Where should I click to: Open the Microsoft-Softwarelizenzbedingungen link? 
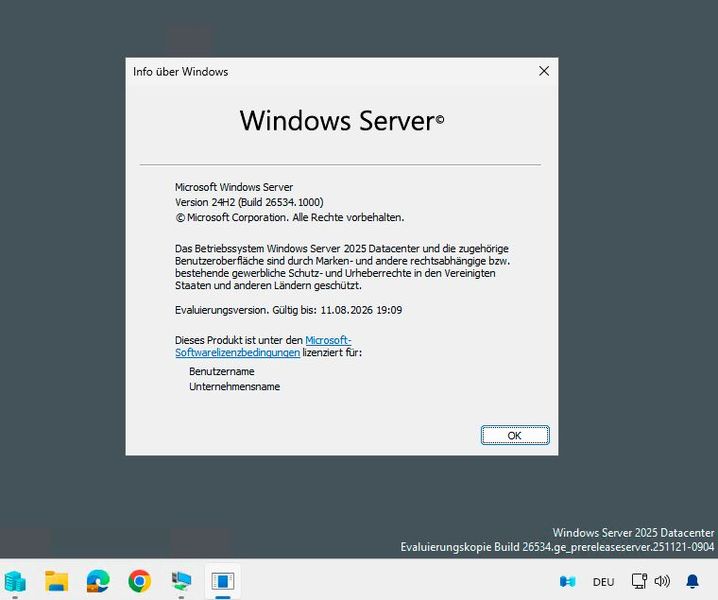[263, 346]
